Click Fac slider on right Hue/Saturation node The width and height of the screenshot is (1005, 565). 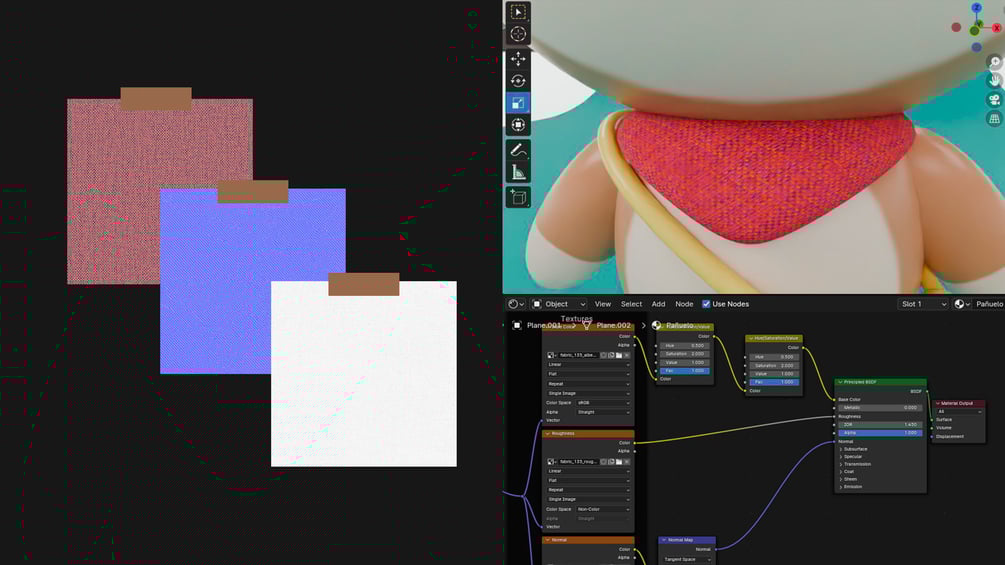click(x=774, y=382)
